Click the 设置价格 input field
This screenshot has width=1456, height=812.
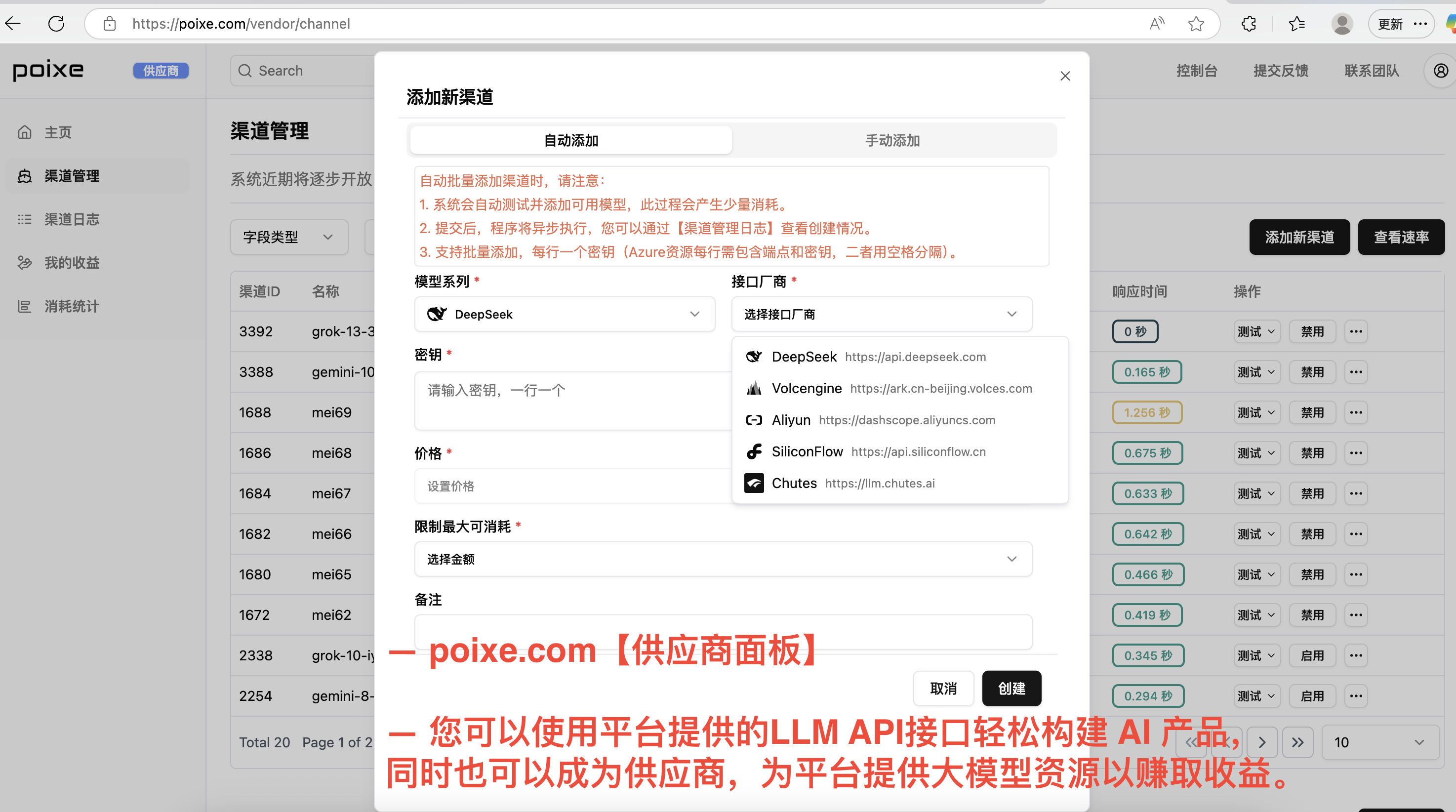click(x=573, y=486)
